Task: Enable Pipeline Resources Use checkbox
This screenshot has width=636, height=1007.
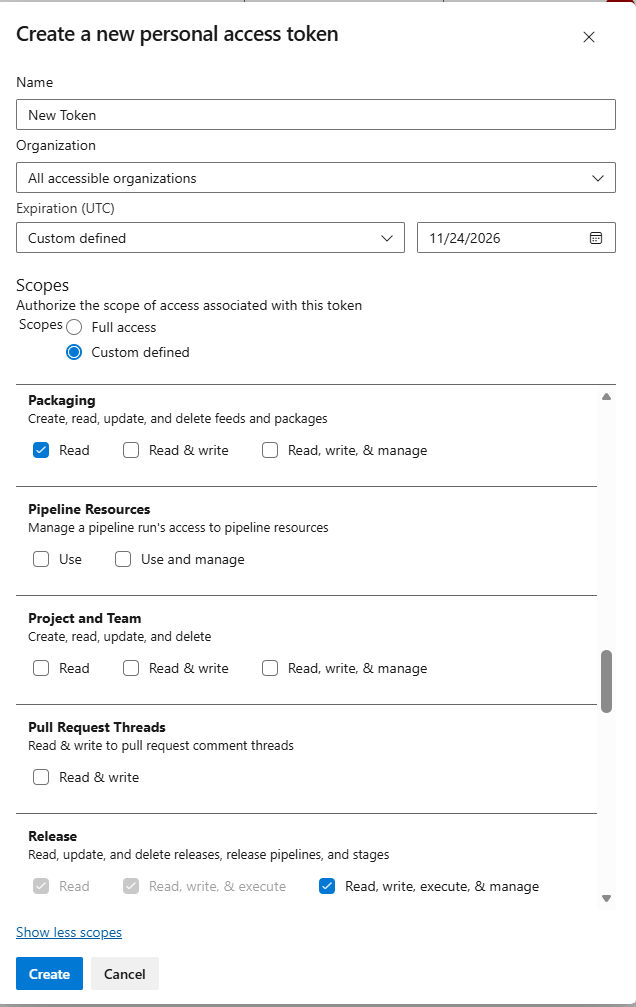Action: coord(41,559)
